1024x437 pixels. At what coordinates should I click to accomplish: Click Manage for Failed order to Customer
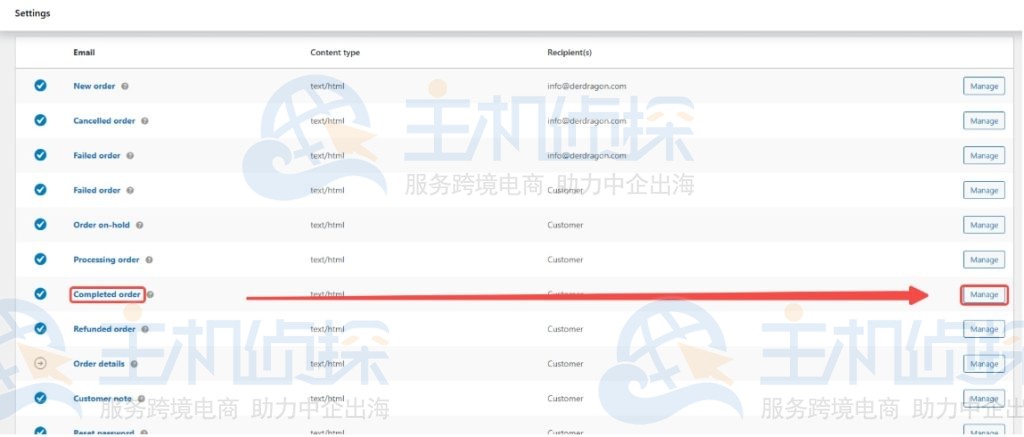pyautogui.click(x=984, y=190)
